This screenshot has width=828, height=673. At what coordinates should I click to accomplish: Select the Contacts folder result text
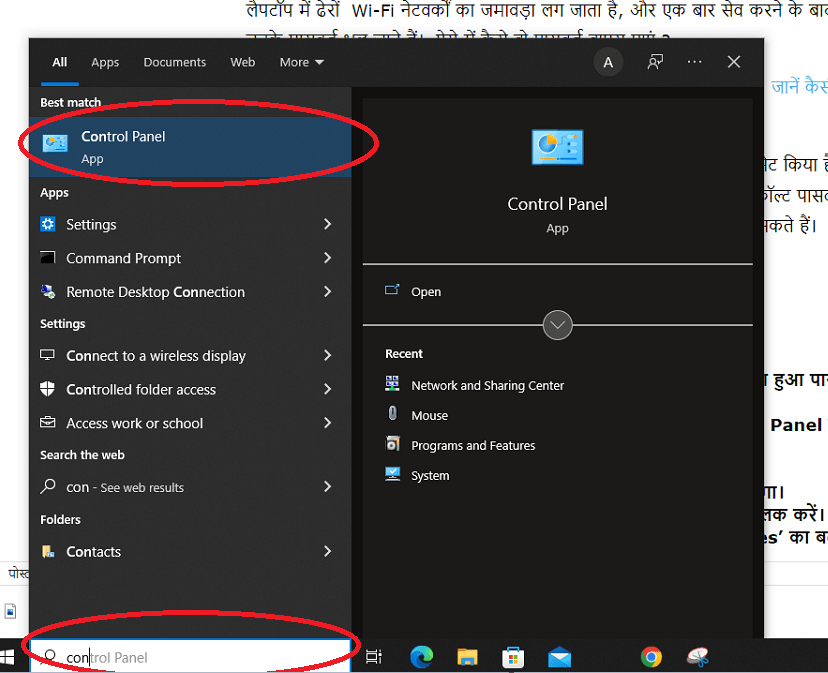[93, 552]
